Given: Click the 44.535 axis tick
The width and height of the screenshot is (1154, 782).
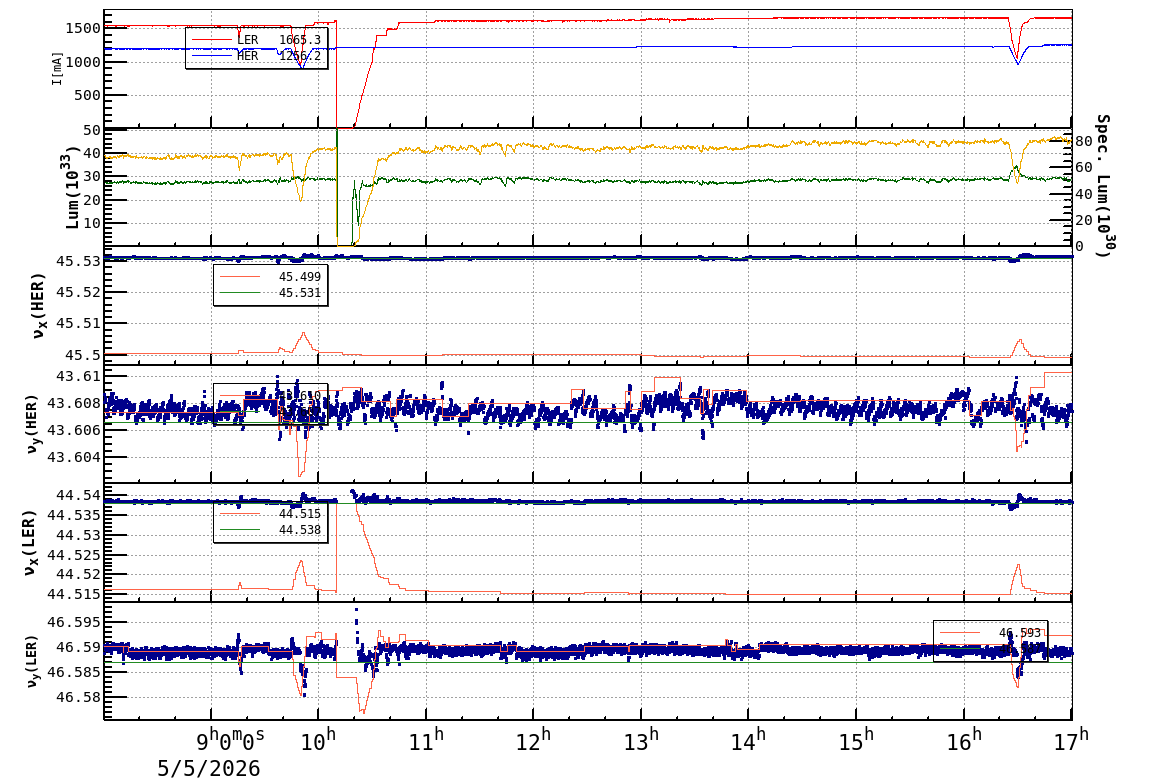Looking at the screenshot, I should (74, 515).
